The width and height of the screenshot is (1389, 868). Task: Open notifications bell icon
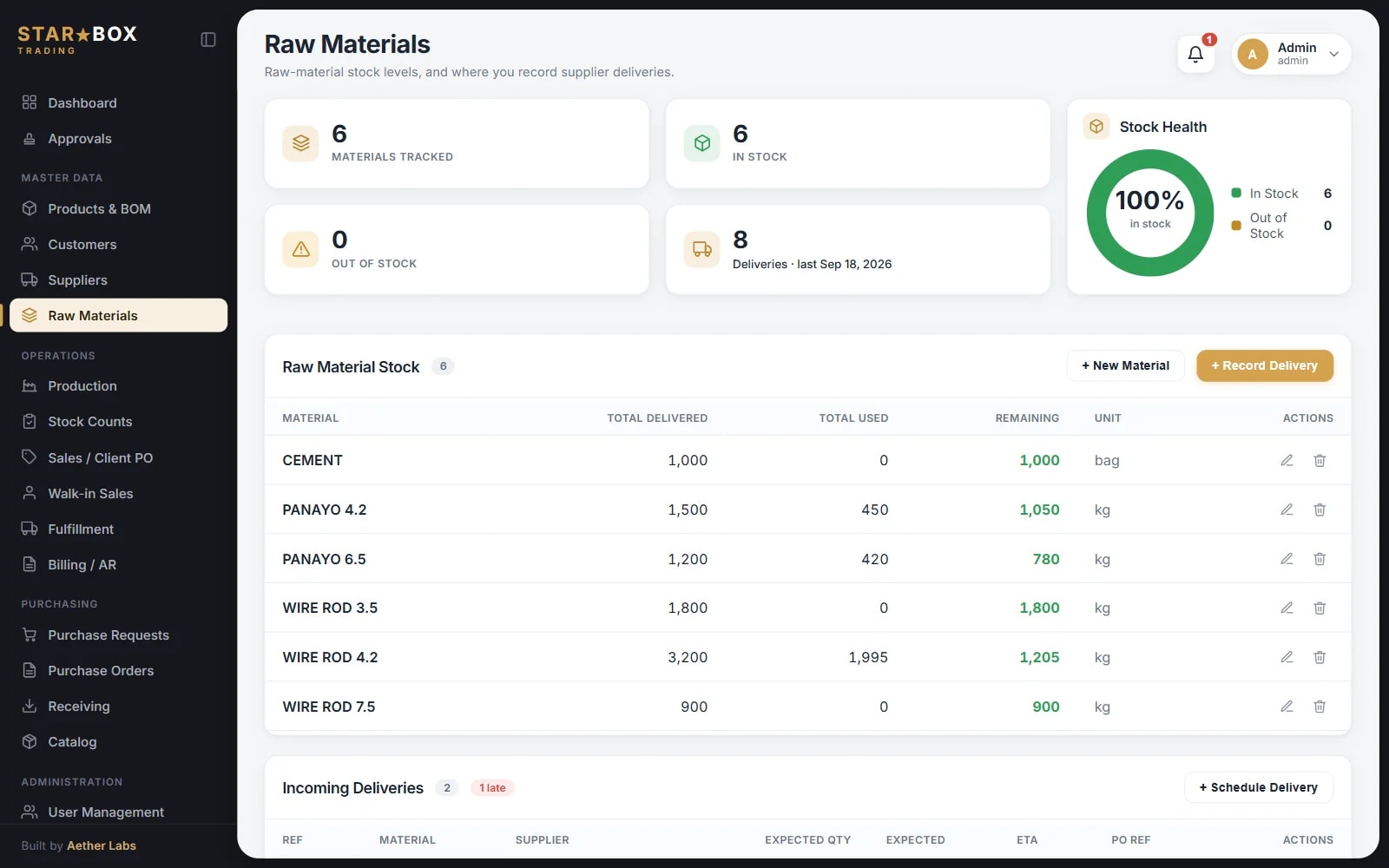(1195, 54)
